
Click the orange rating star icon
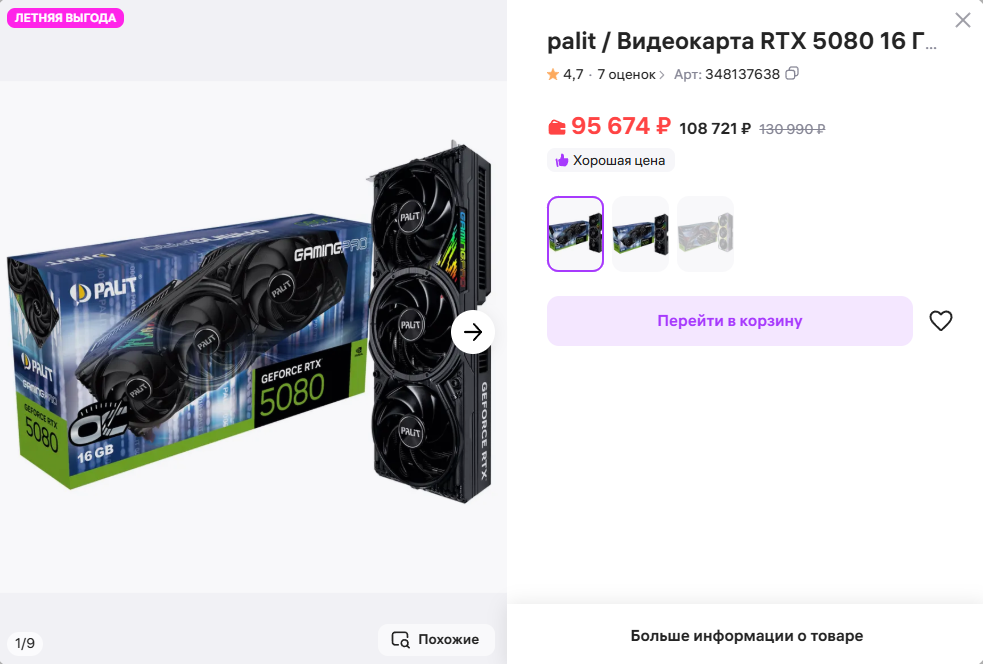(553, 75)
